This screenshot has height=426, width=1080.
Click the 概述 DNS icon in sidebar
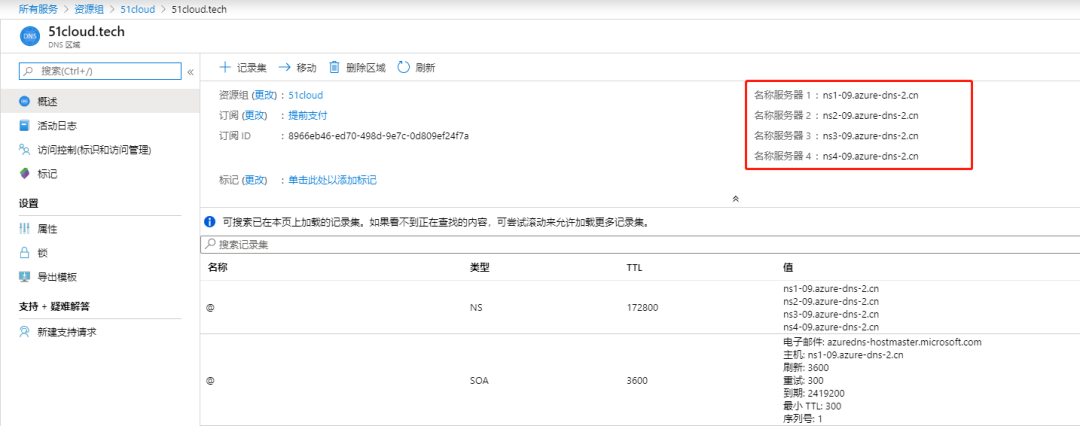click(x=24, y=101)
